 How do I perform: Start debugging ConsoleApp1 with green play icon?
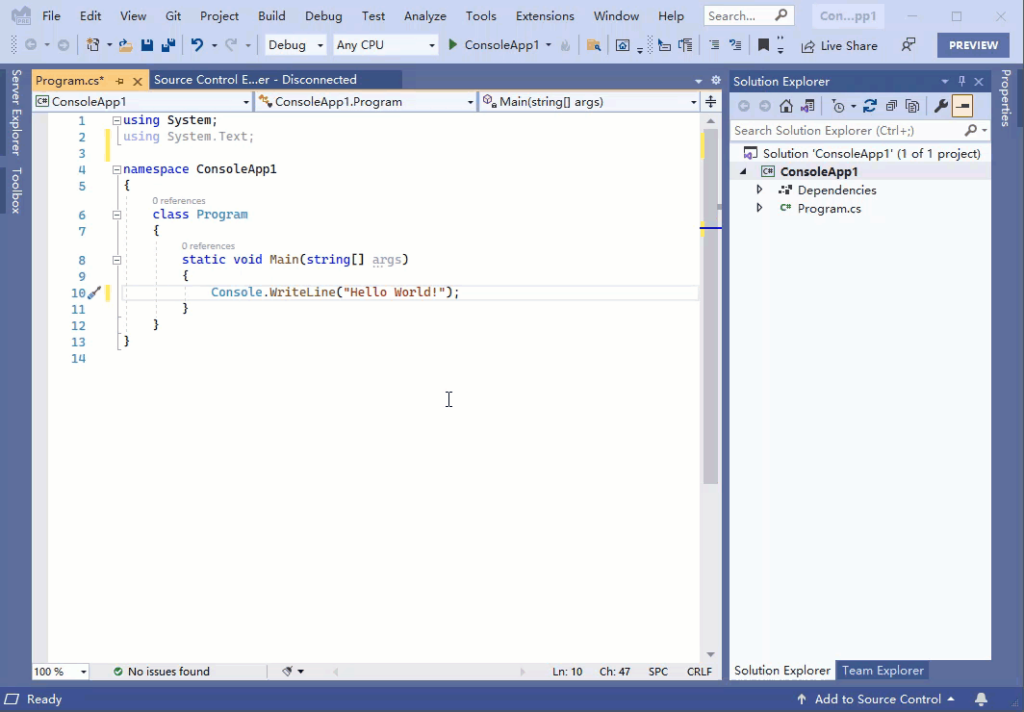coord(451,45)
